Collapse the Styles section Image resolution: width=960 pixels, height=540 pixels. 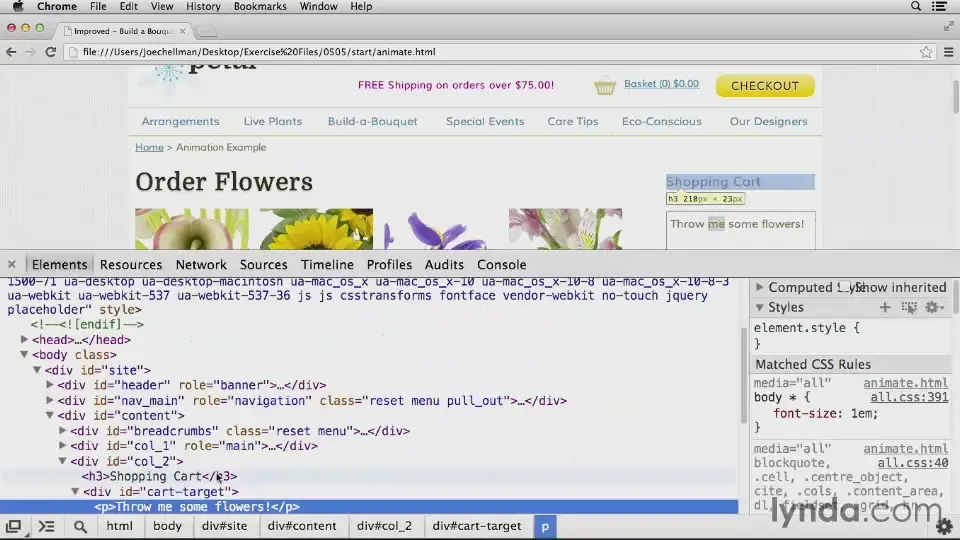point(759,307)
